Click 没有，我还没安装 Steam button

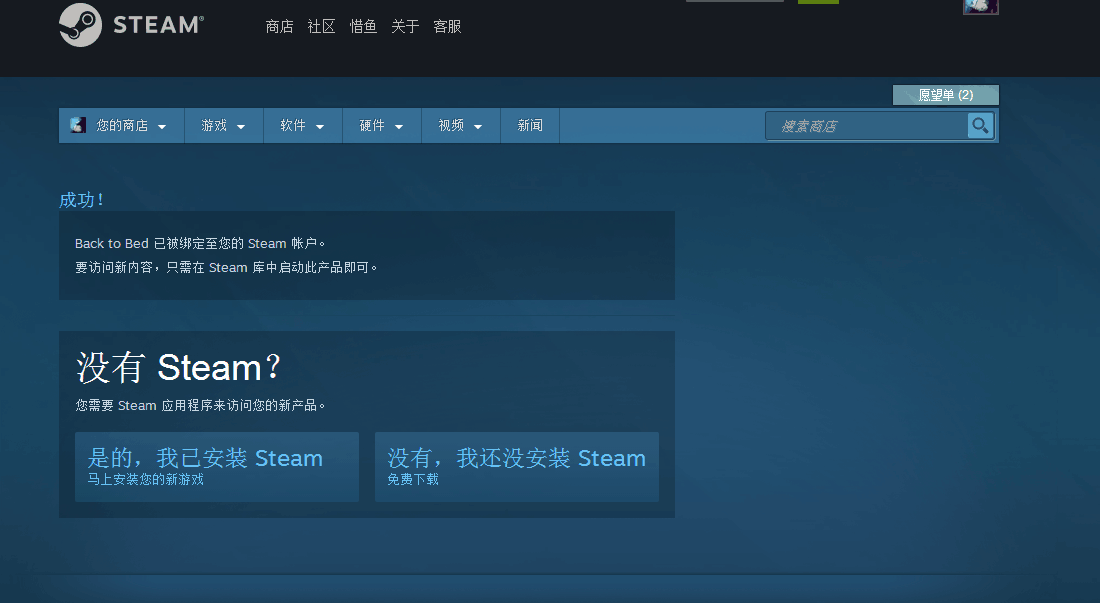(x=517, y=467)
